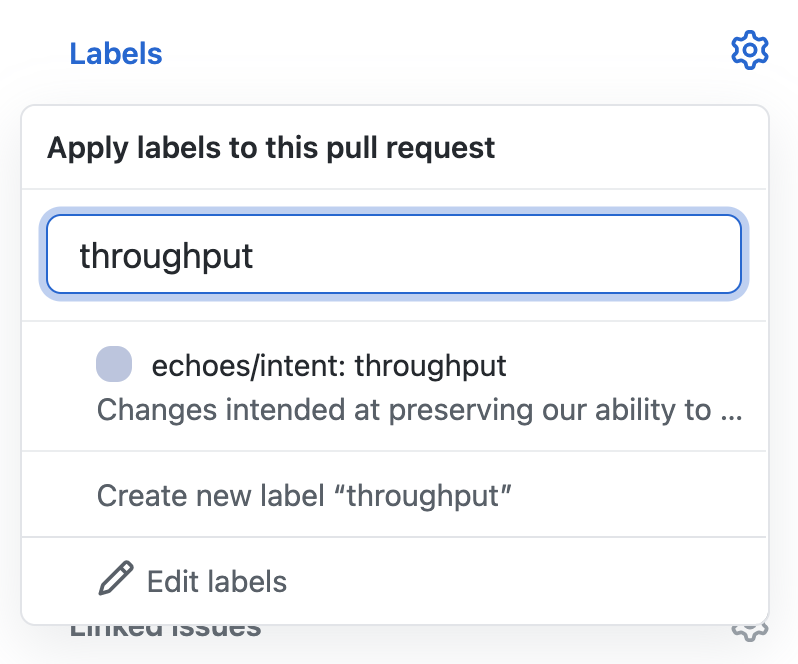Expand Linked issues settings with its cog

(749, 630)
